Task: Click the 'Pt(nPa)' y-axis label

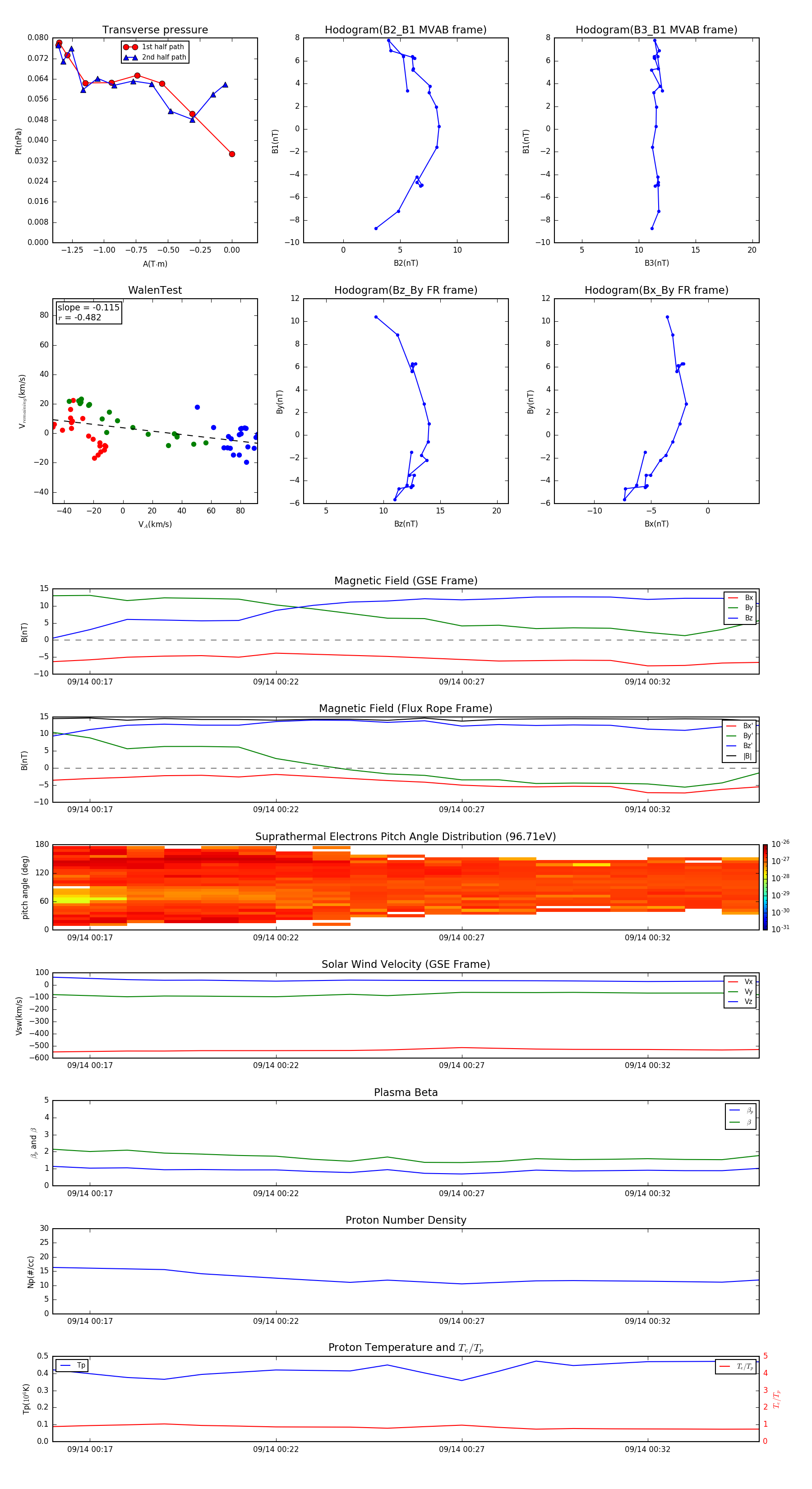Action: [18, 140]
